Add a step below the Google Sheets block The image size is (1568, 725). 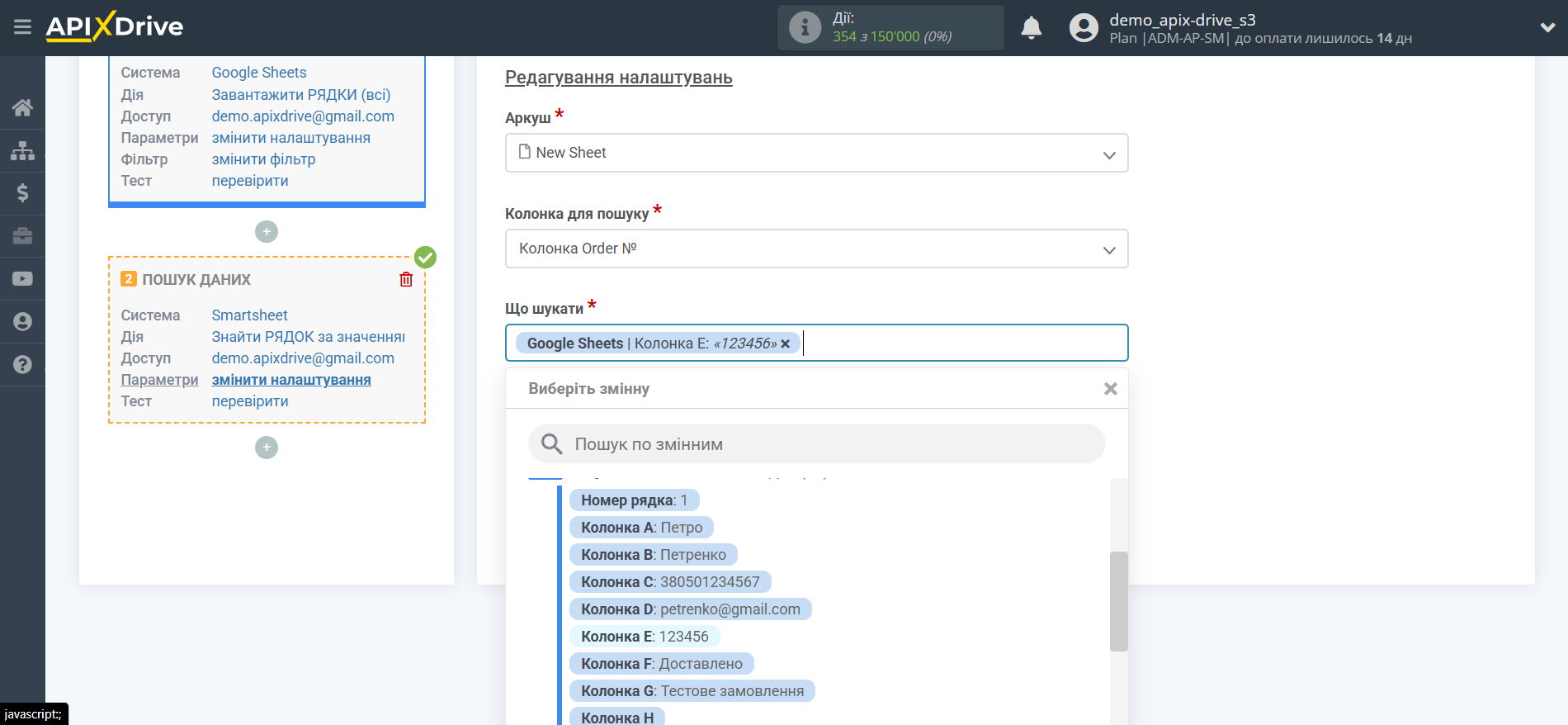coord(267,232)
